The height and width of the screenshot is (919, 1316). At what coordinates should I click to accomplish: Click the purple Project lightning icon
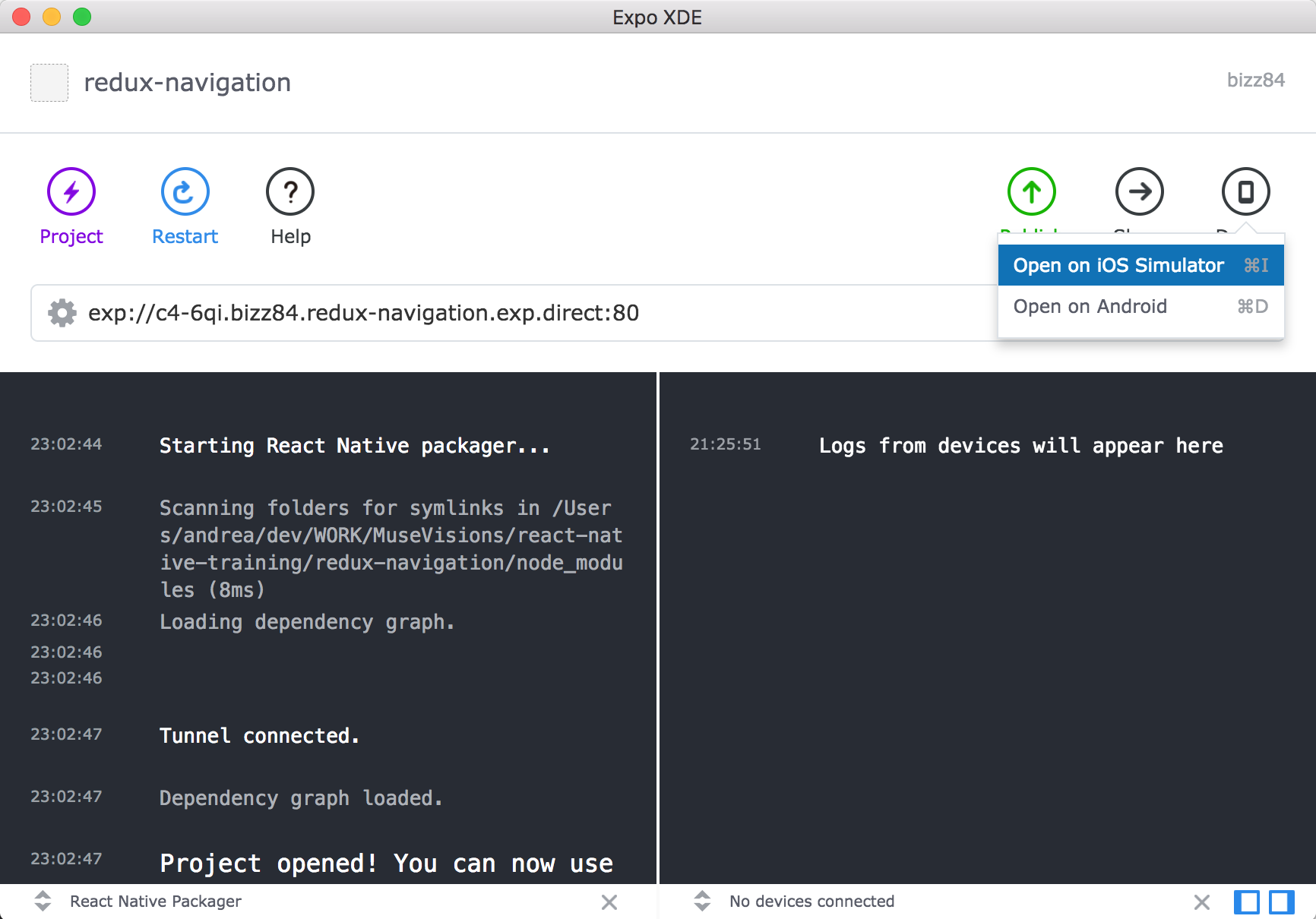coord(71,191)
